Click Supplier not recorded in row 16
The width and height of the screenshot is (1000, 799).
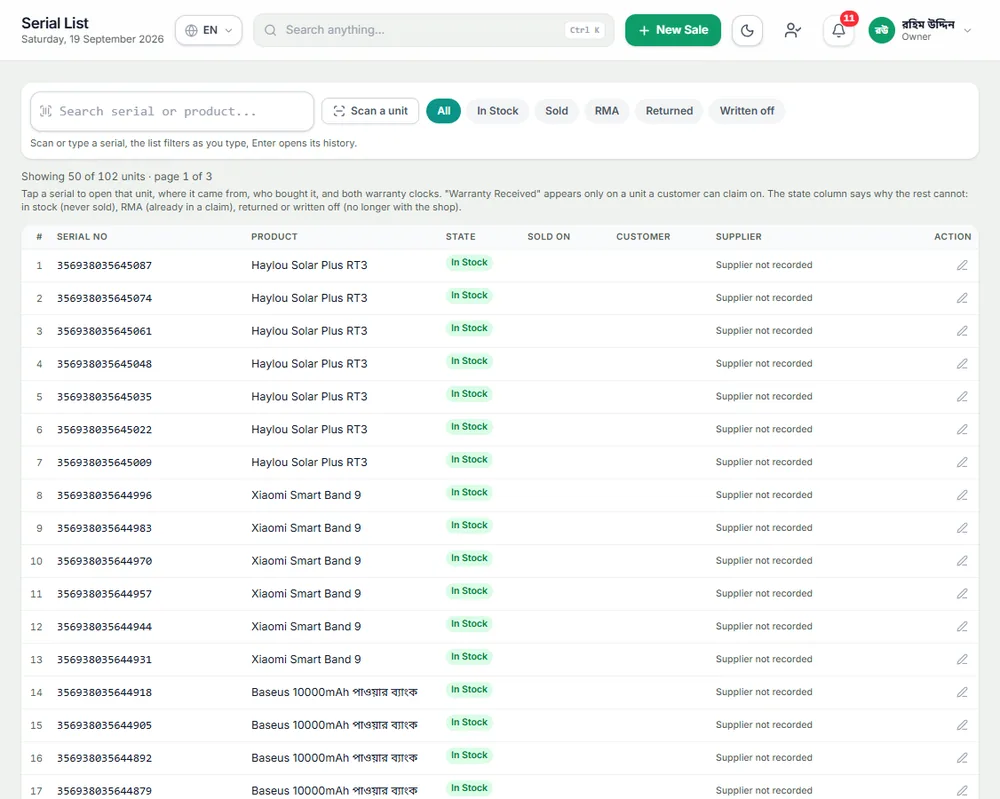tap(764, 758)
